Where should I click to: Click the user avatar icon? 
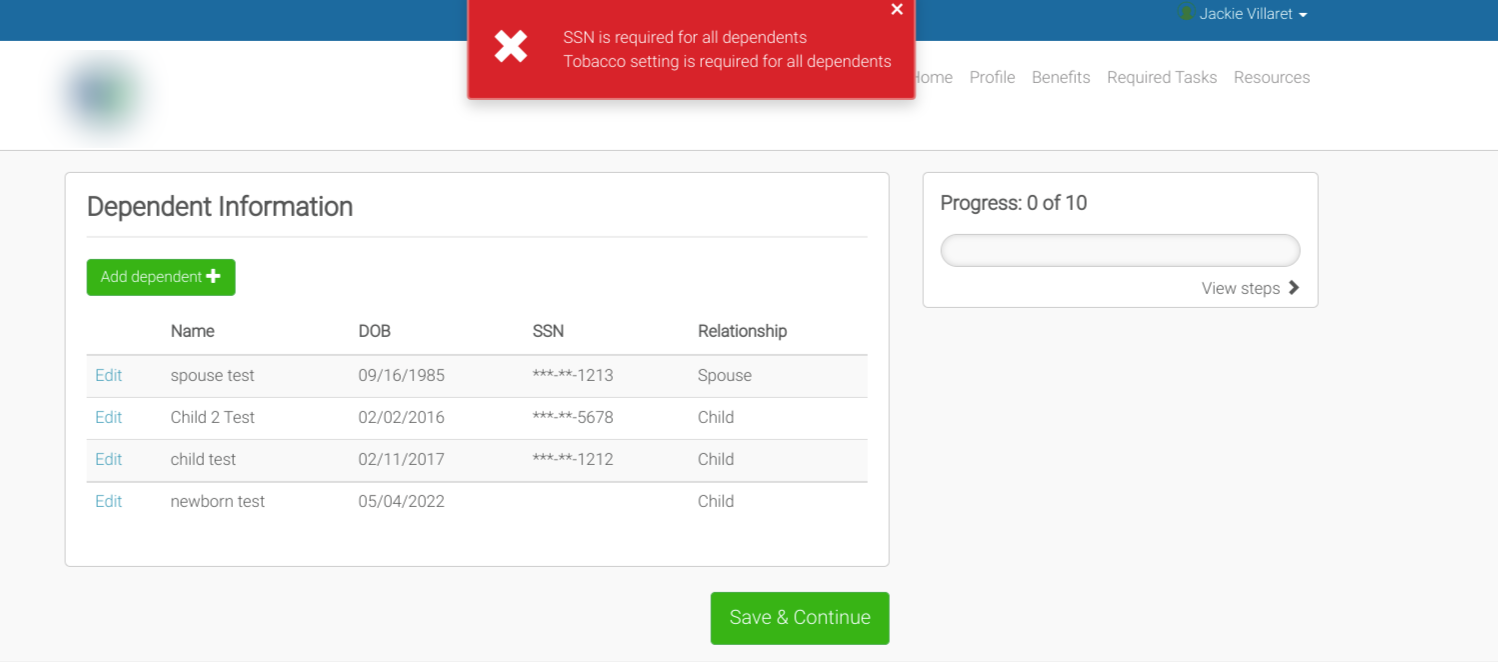point(1186,14)
